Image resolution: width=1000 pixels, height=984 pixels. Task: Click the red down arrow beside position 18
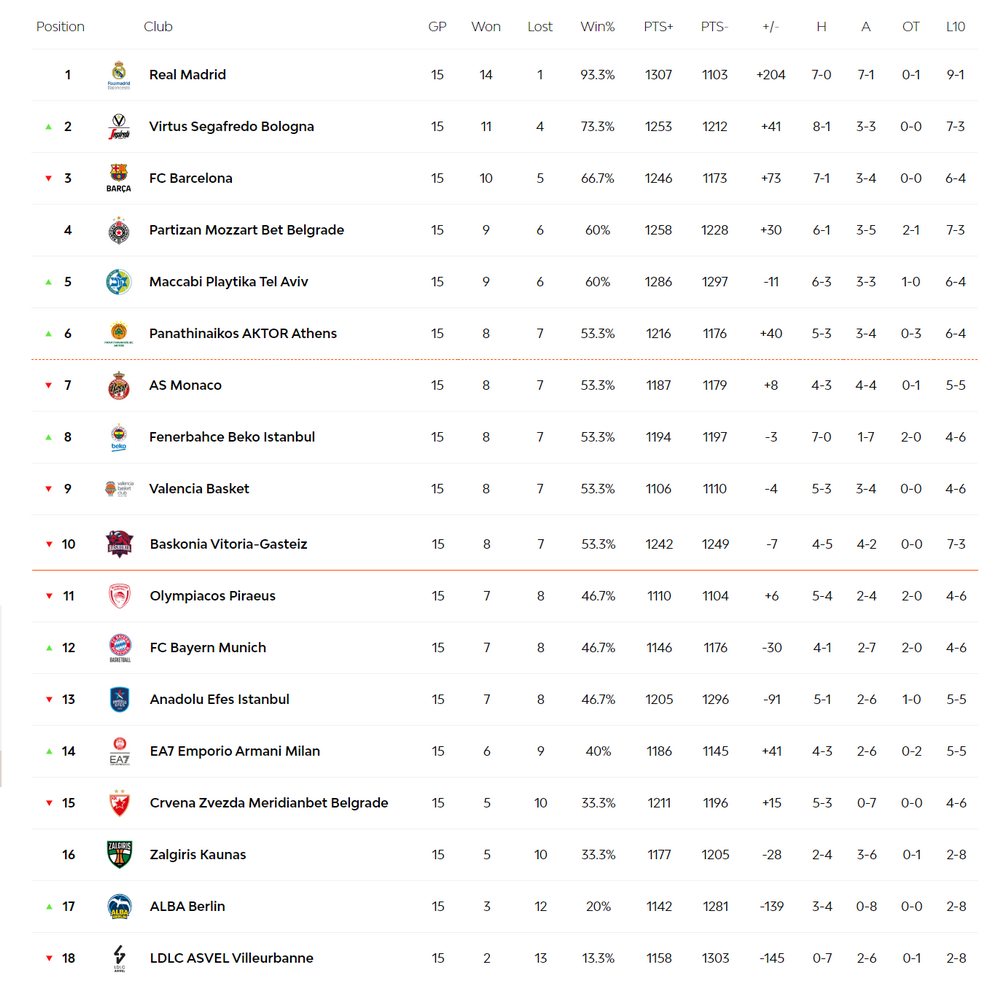[x=49, y=958]
